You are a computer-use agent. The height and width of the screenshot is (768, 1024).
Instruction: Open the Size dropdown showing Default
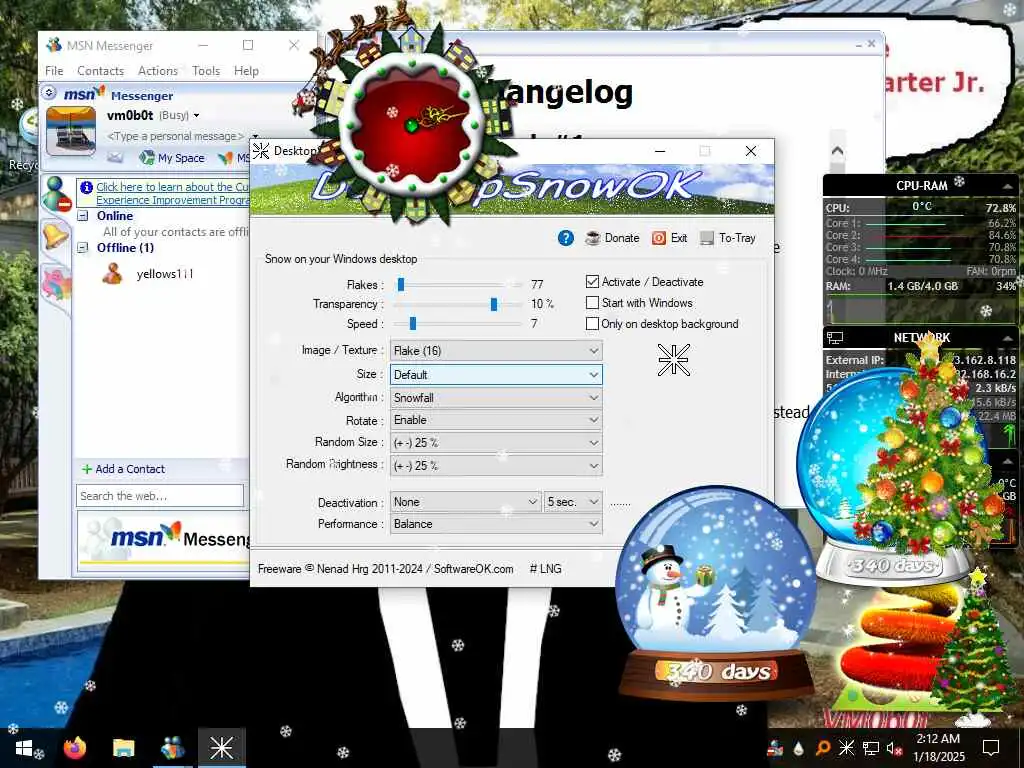pos(496,375)
